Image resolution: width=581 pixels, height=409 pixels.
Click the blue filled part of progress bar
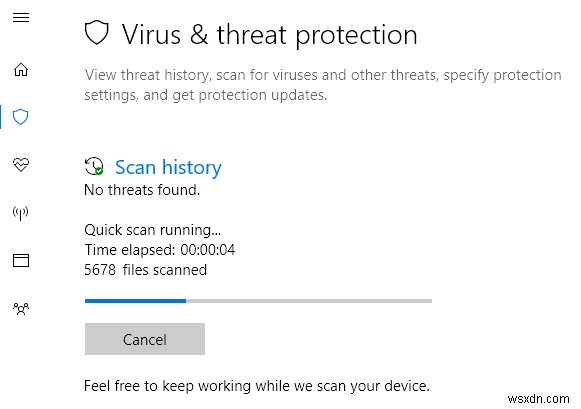(x=135, y=301)
